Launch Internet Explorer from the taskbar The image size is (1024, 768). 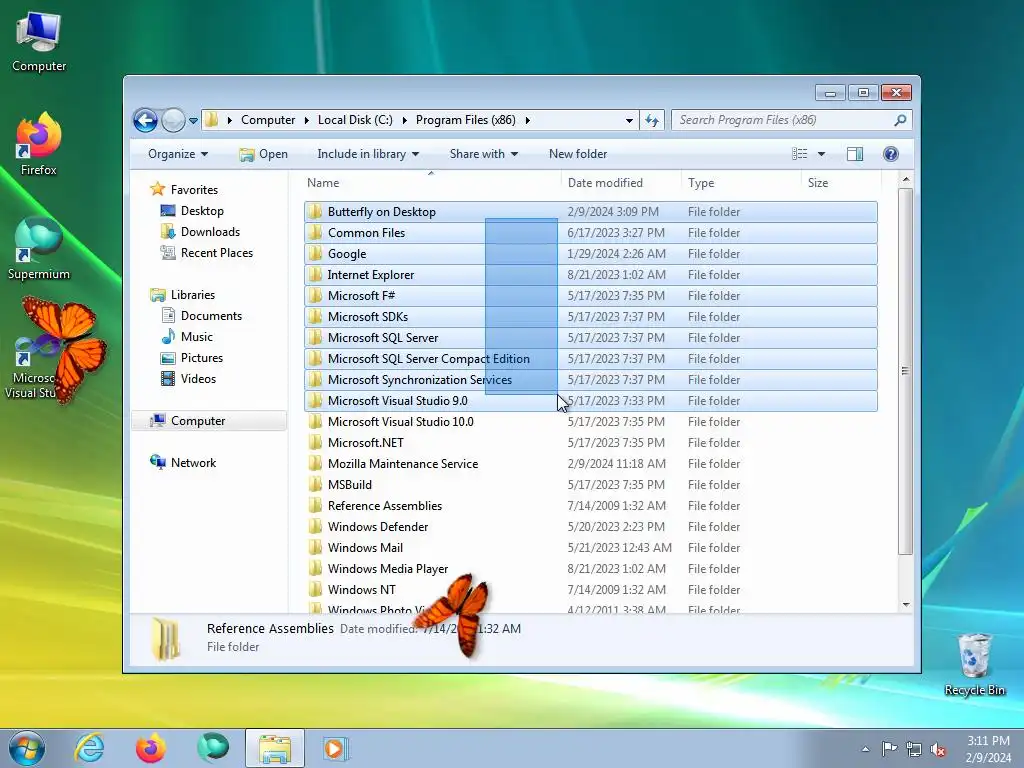click(89, 748)
